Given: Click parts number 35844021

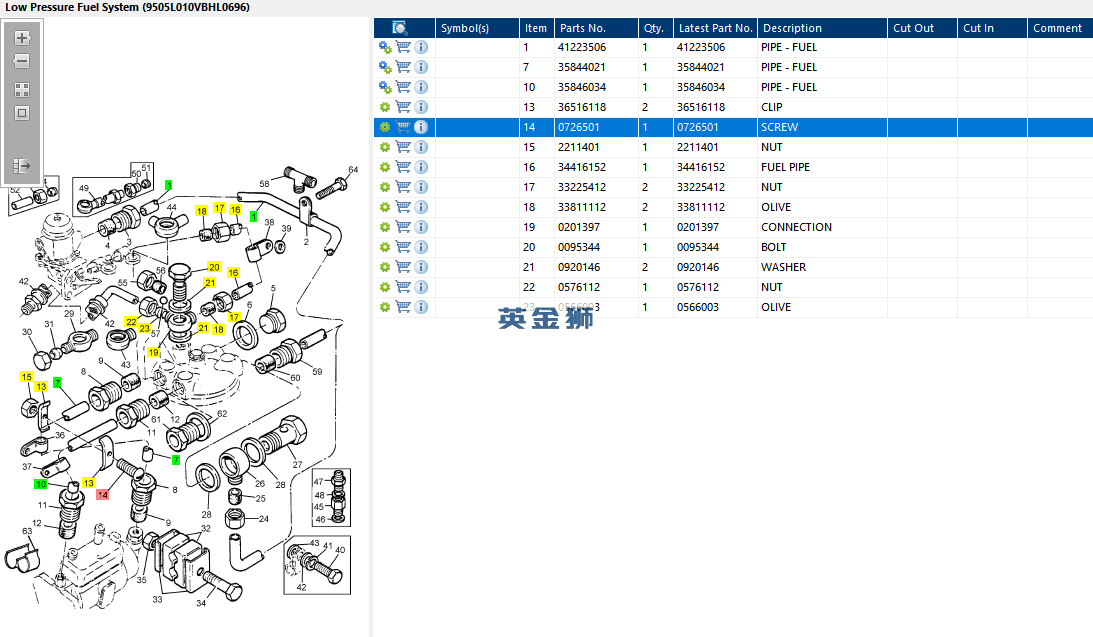Looking at the screenshot, I should (581, 67).
